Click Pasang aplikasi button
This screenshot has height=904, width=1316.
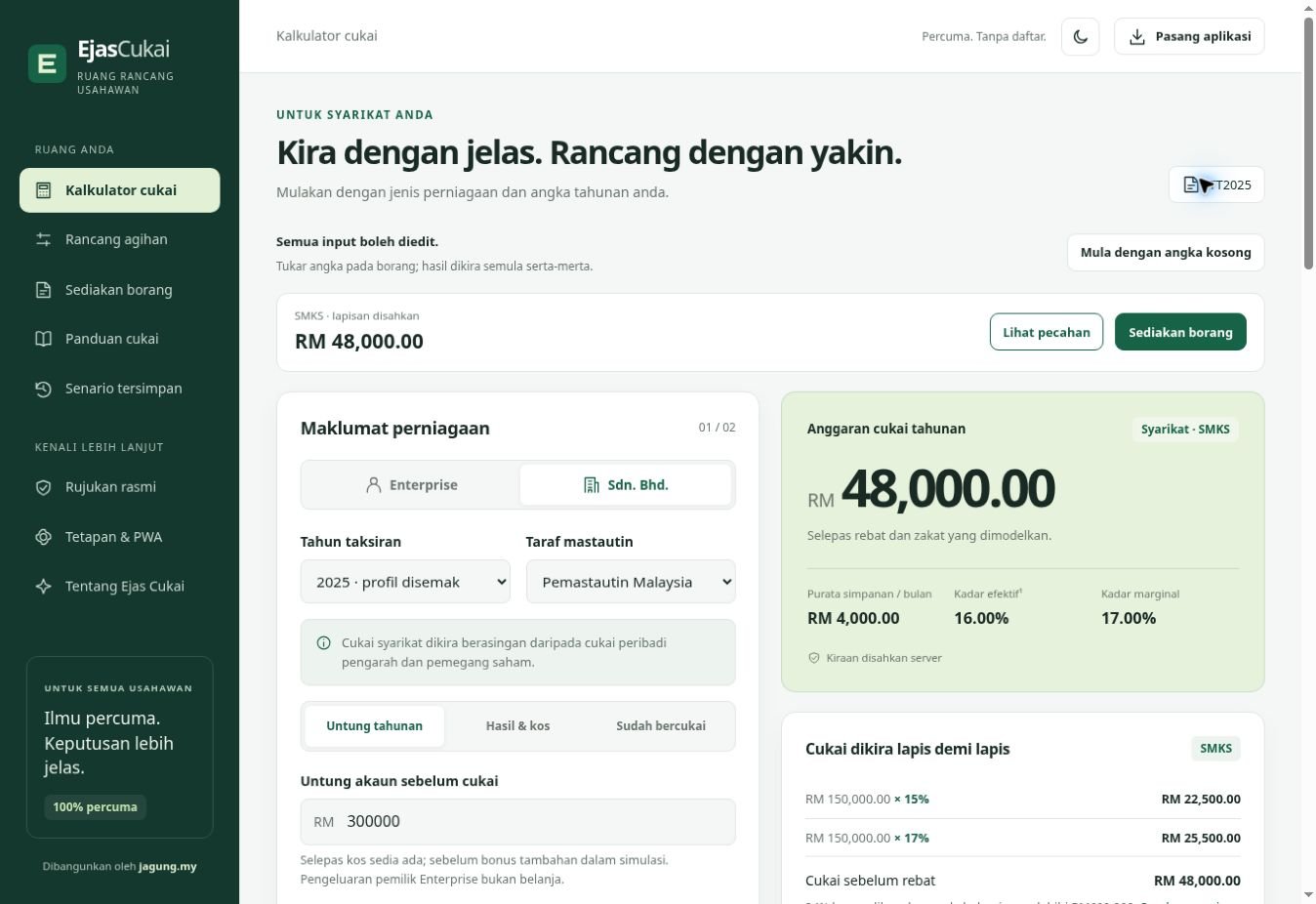[1189, 36]
